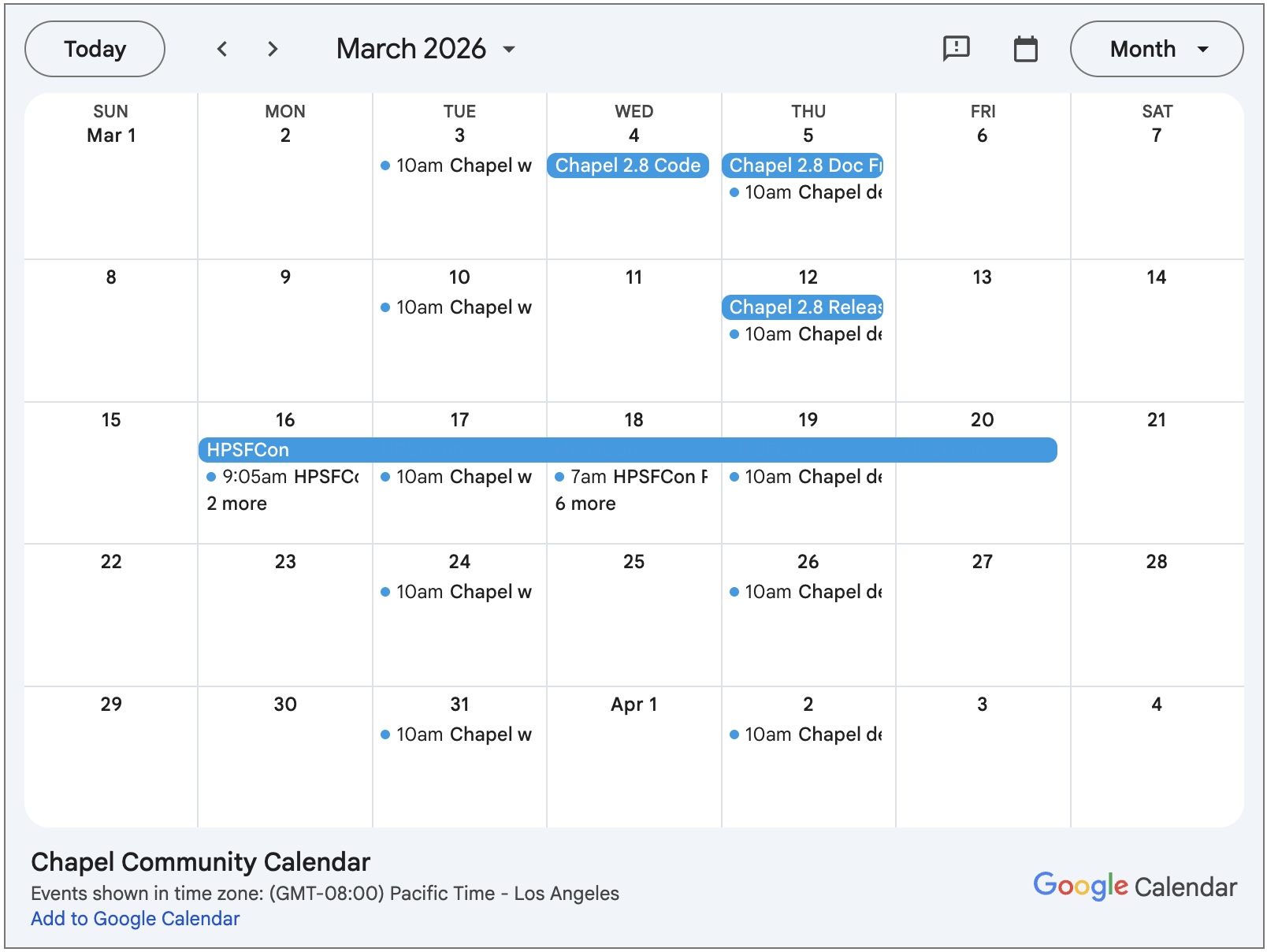Open Chapel 2.8 Release event on March 12
1267x952 pixels.
coord(803,307)
